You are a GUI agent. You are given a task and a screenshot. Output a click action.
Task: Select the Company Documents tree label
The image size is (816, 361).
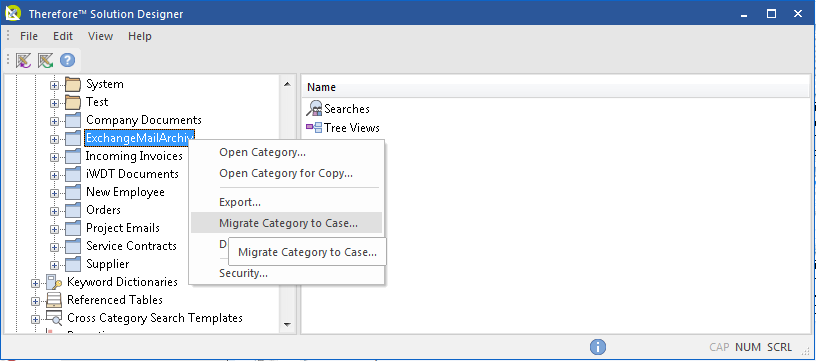pyautogui.click(x=144, y=120)
